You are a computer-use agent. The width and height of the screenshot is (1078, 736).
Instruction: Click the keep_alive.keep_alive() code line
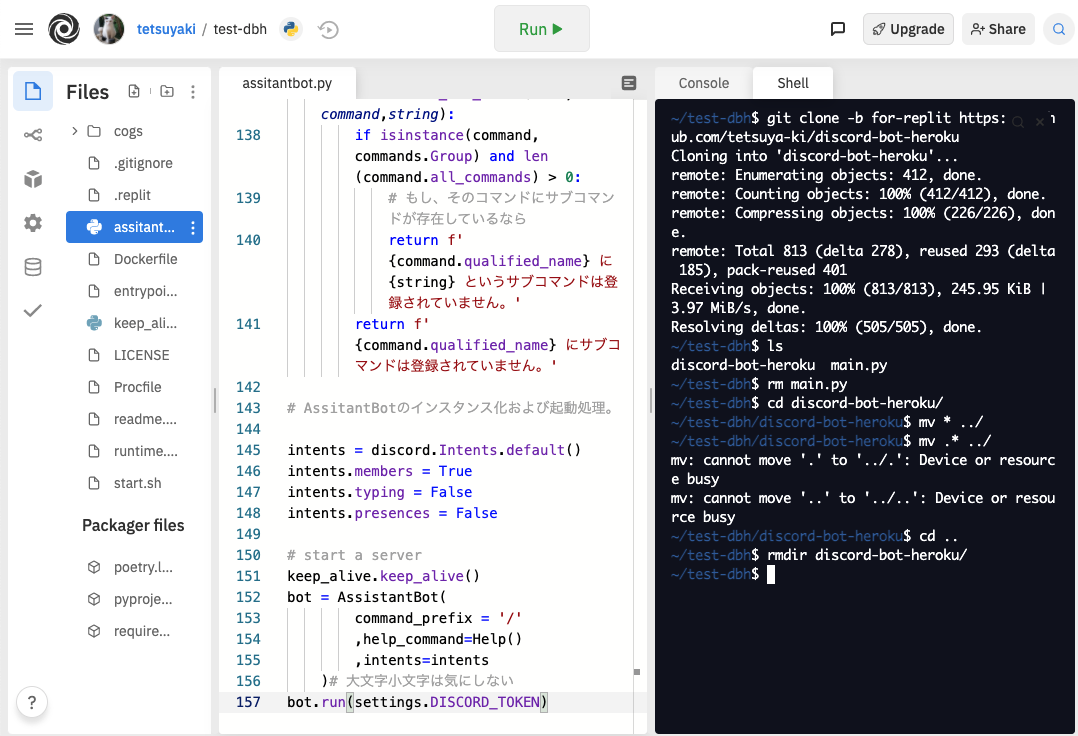(384, 576)
